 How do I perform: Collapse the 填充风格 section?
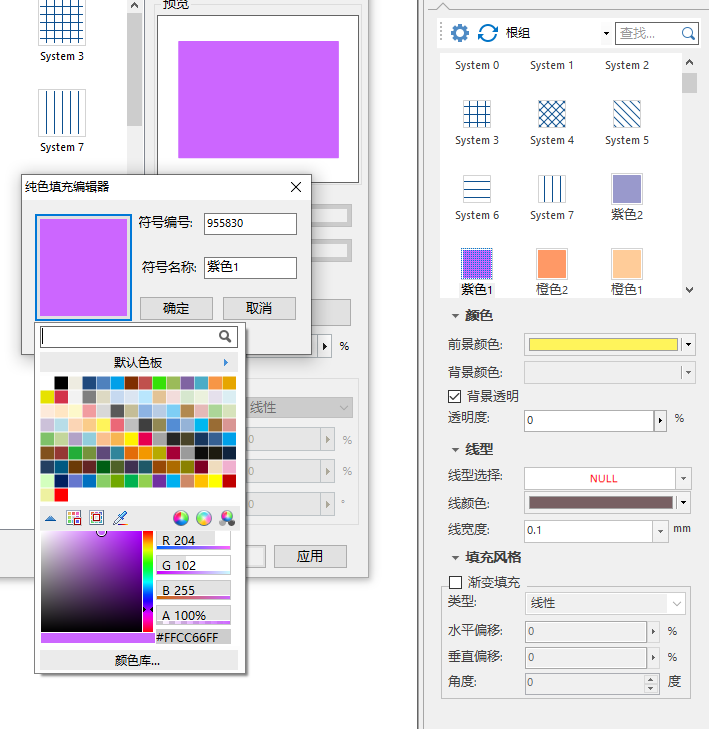456,557
